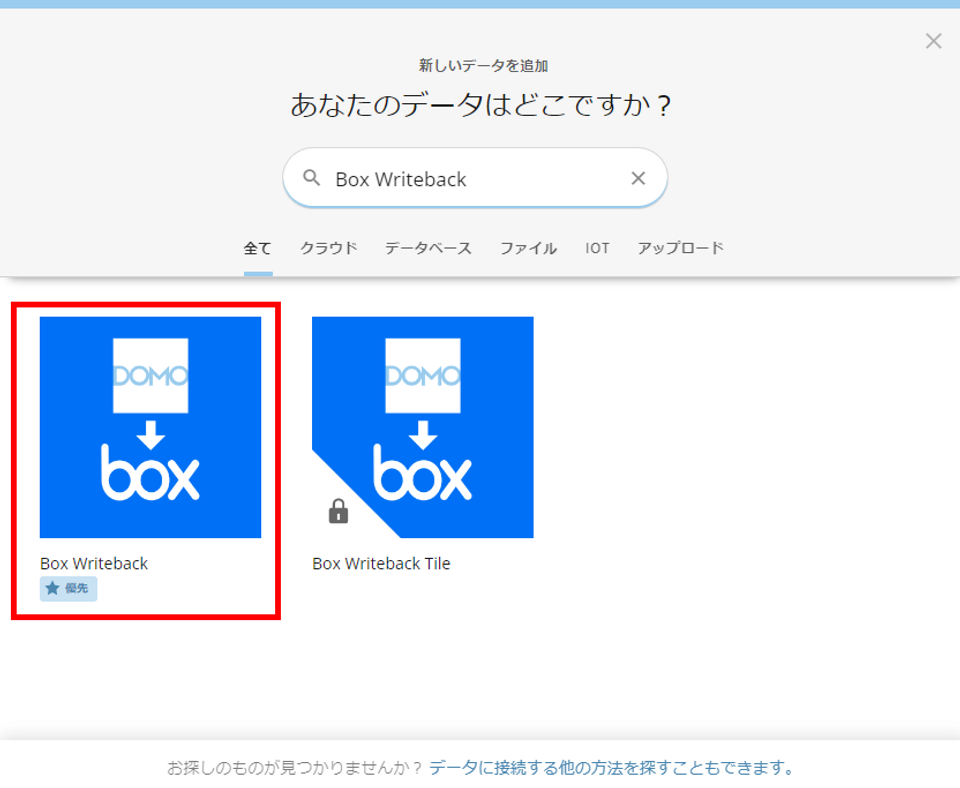The height and width of the screenshot is (788, 960).
Task: Close the 新しいデータを追加 dialog
Action: click(933, 41)
